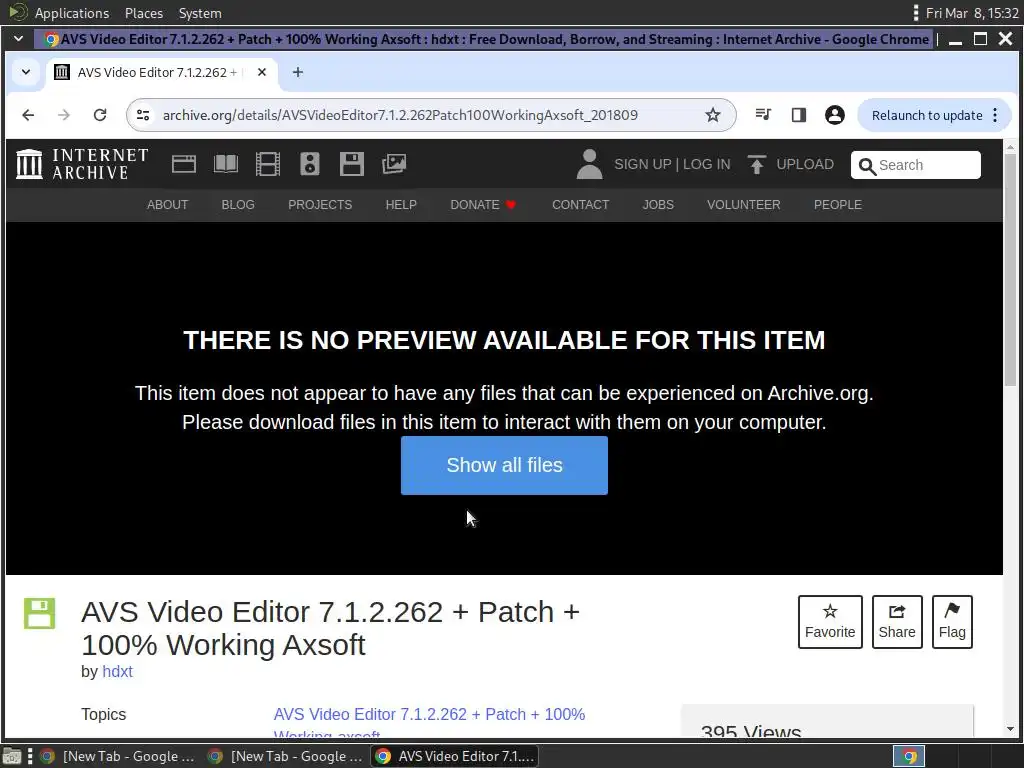Screen dimensions: 1024x768
Task: Expand the tab search dropdown arrow
Action: click(25, 72)
